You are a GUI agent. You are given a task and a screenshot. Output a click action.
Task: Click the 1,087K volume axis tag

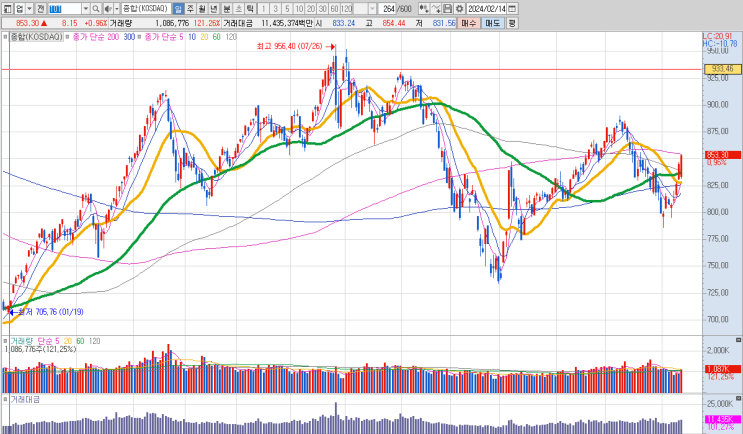723,369
